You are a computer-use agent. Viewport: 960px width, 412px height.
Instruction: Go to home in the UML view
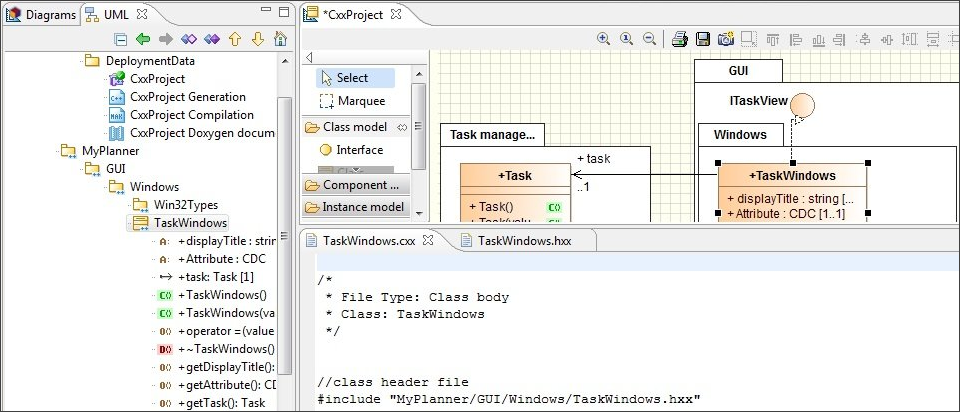(280, 39)
